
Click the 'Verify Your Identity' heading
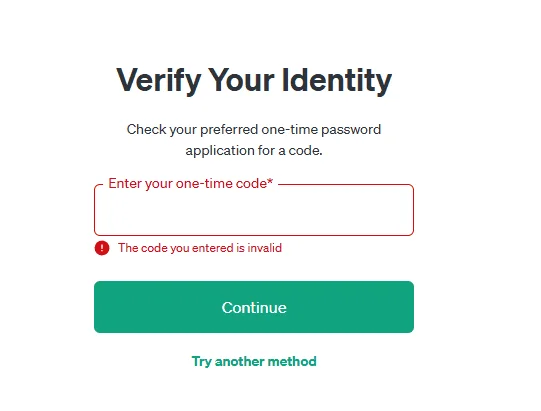pyautogui.click(x=254, y=80)
